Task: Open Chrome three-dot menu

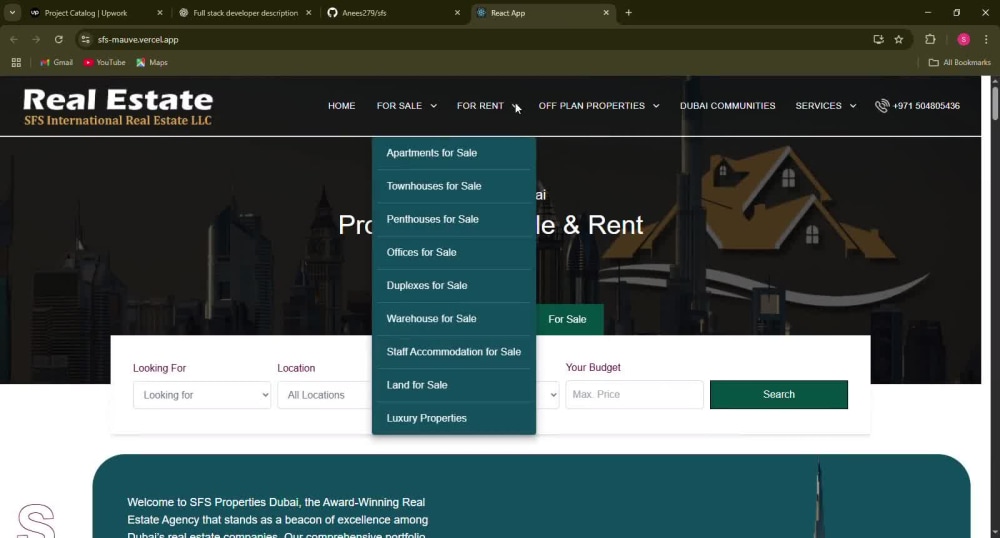Action: tap(986, 40)
